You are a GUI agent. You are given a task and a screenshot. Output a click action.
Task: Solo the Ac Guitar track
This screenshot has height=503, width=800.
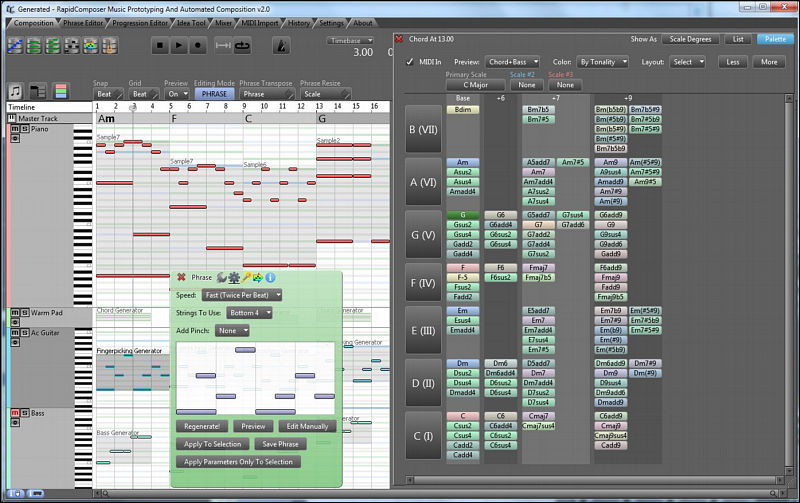24,332
